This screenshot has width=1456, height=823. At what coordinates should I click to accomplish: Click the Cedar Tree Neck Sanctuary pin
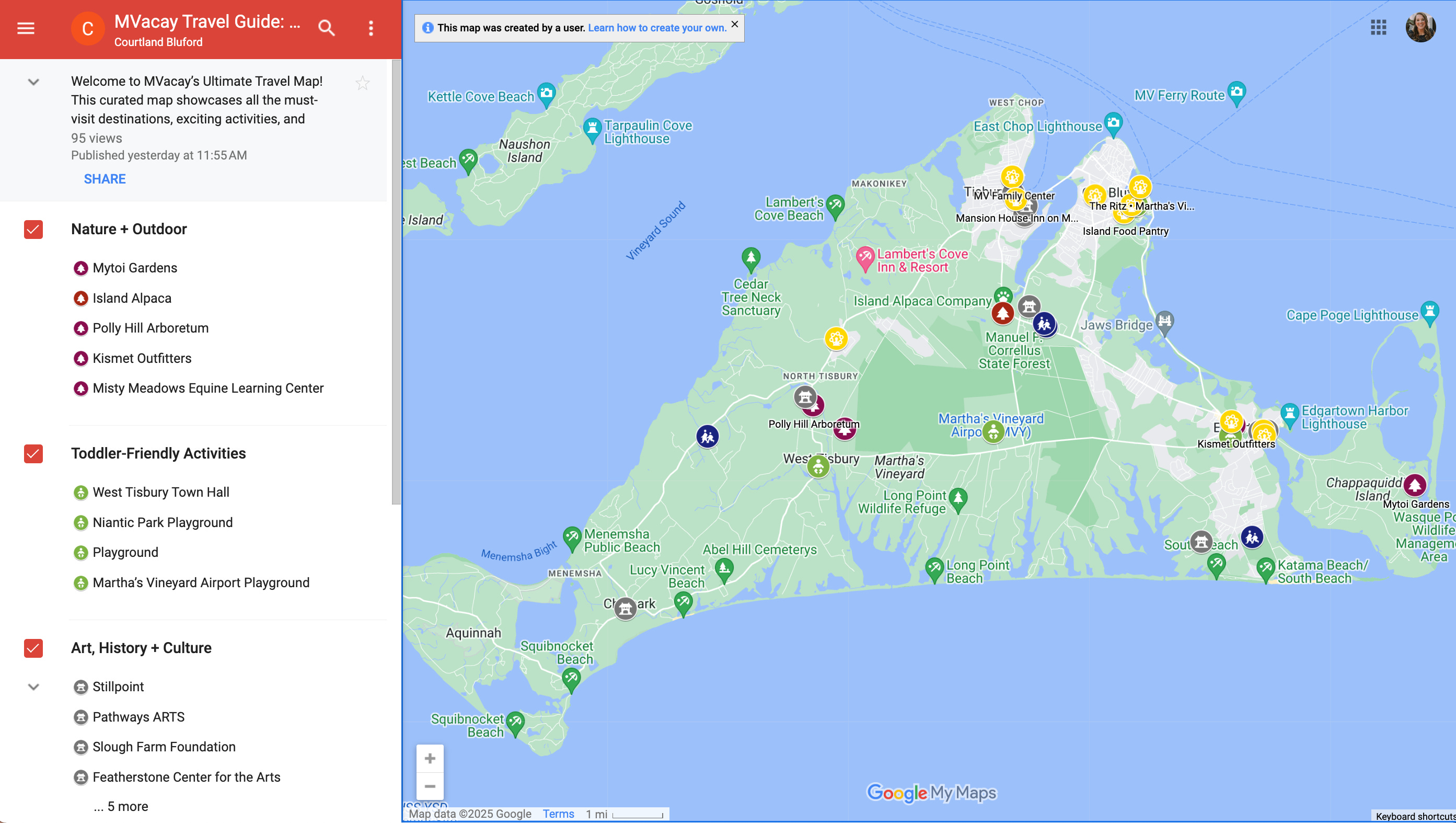[x=750, y=259]
